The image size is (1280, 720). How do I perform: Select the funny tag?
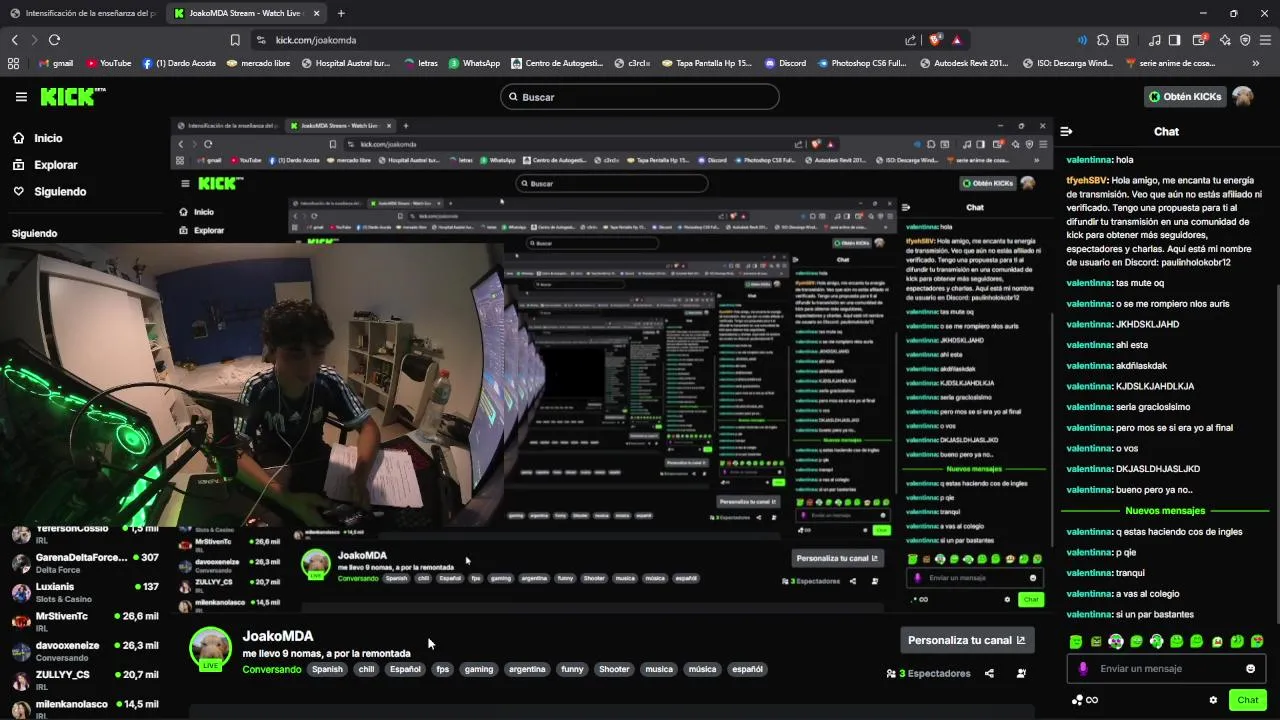click(572, 670)
